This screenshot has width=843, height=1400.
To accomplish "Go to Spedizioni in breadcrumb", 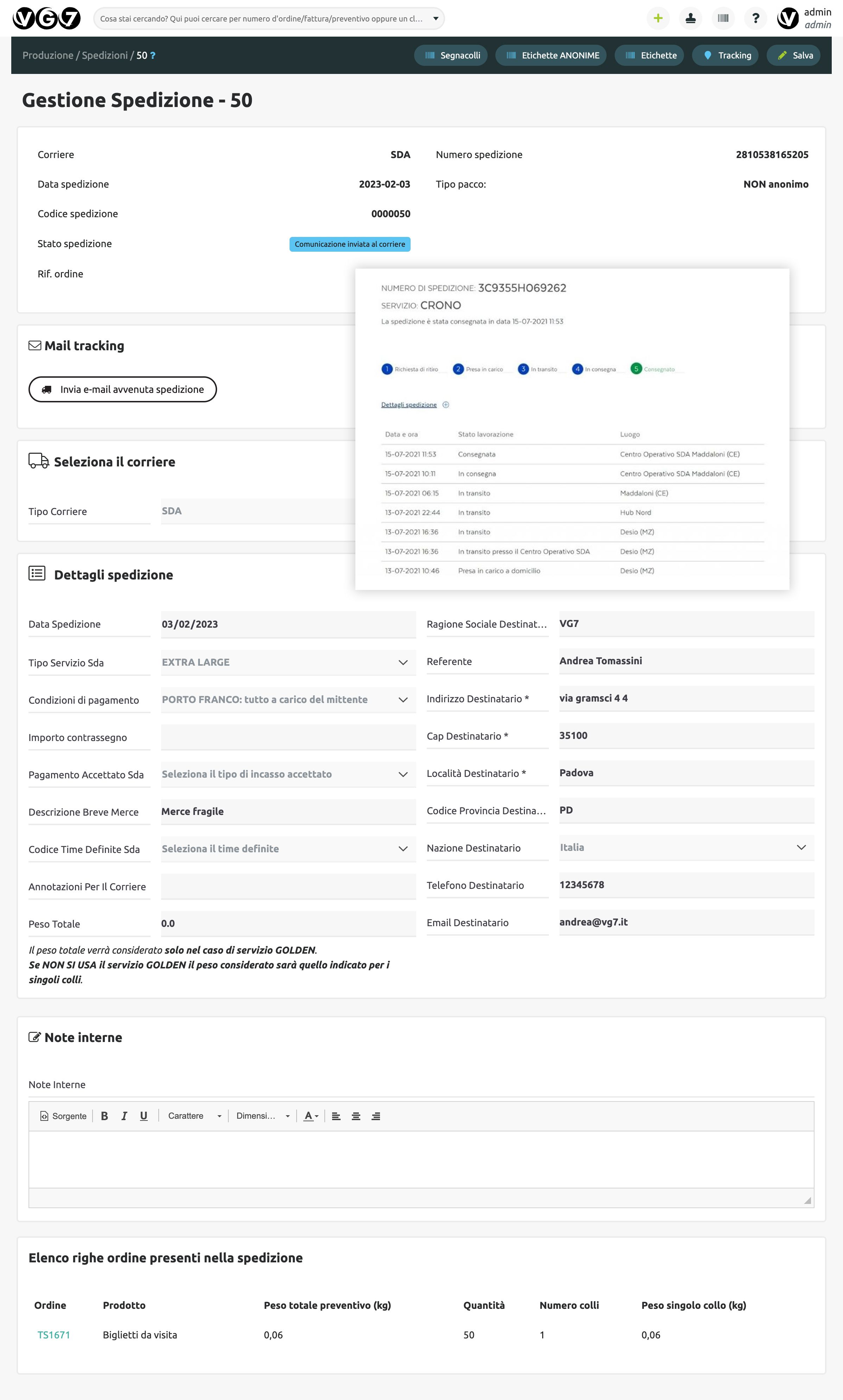I will [104, 55].
